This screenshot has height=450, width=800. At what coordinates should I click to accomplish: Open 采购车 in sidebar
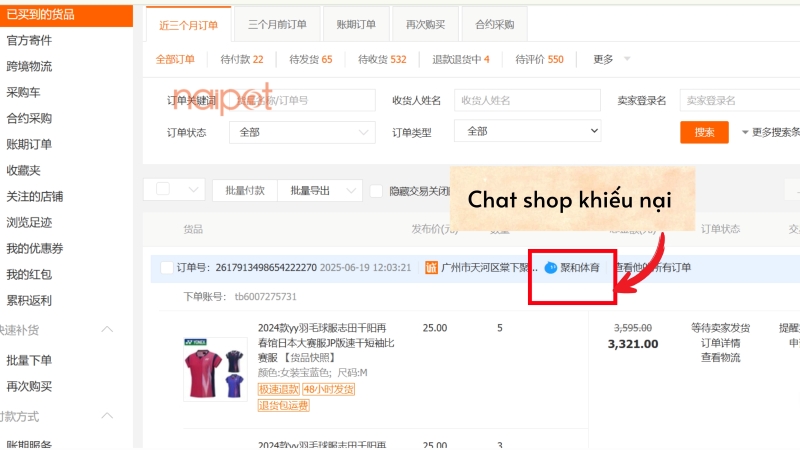click(x=23, y=92)
